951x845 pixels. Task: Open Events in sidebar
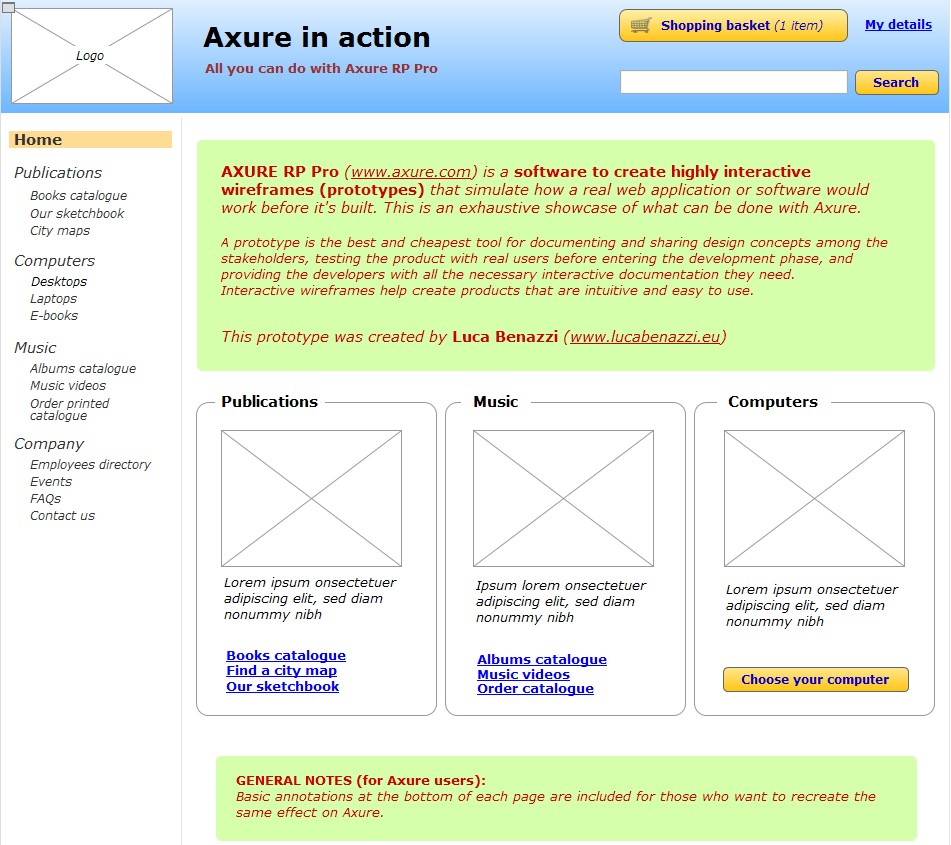tap(51, 481)
